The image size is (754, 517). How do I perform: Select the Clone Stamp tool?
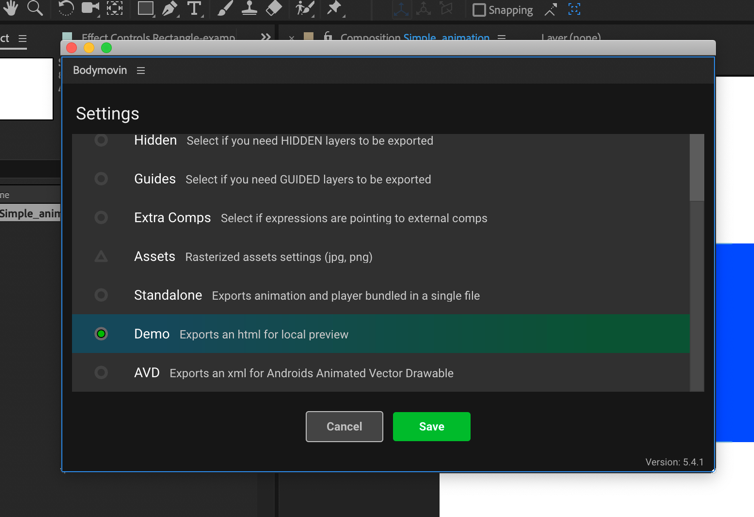250,9
